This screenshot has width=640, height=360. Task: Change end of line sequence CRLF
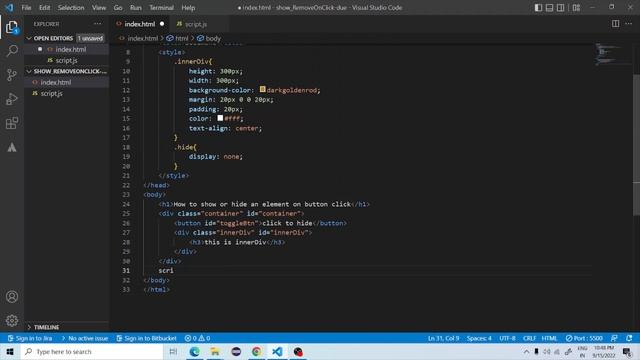[x=529, y=338]
